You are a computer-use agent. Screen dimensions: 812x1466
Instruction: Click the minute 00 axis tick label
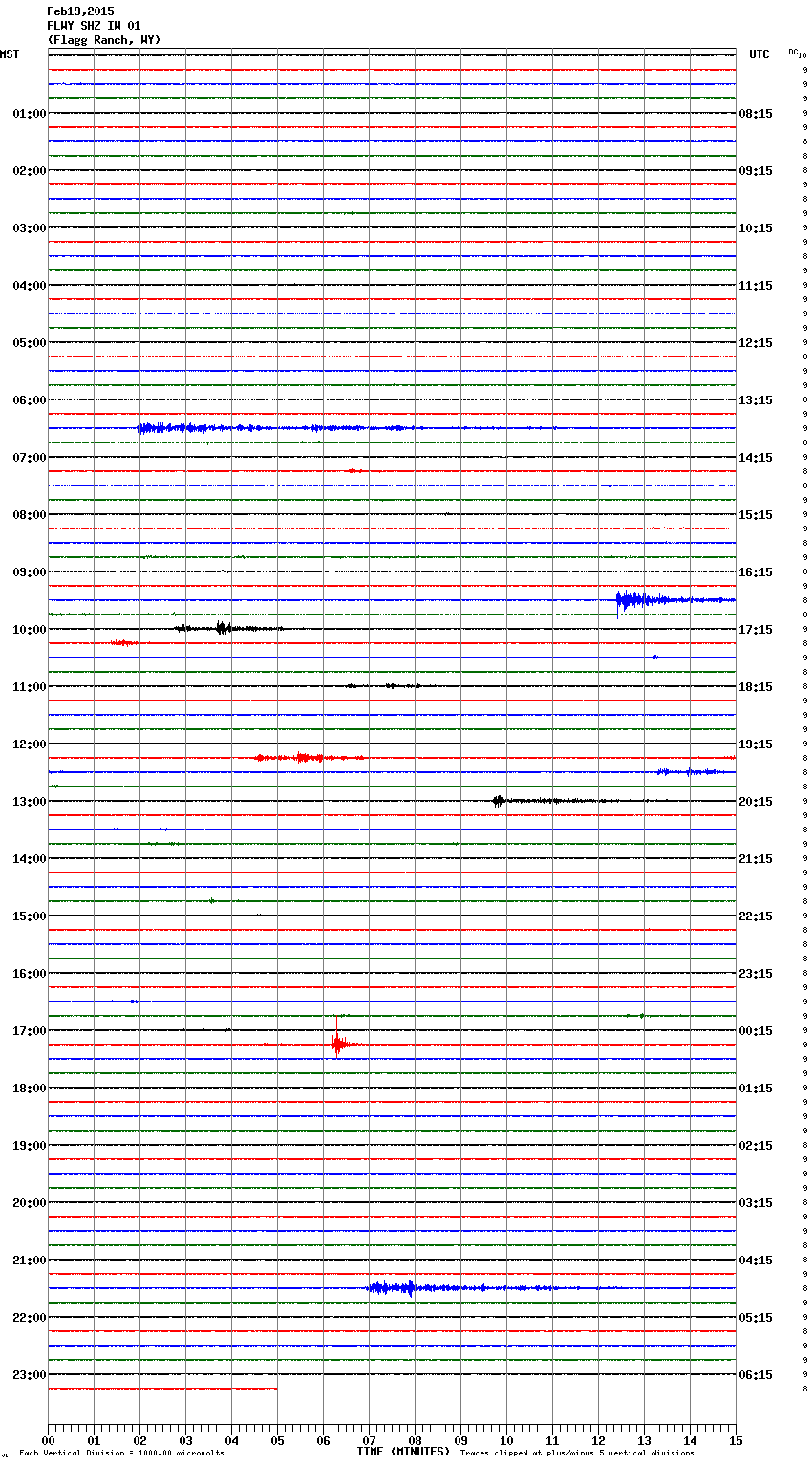(48, 1441)
